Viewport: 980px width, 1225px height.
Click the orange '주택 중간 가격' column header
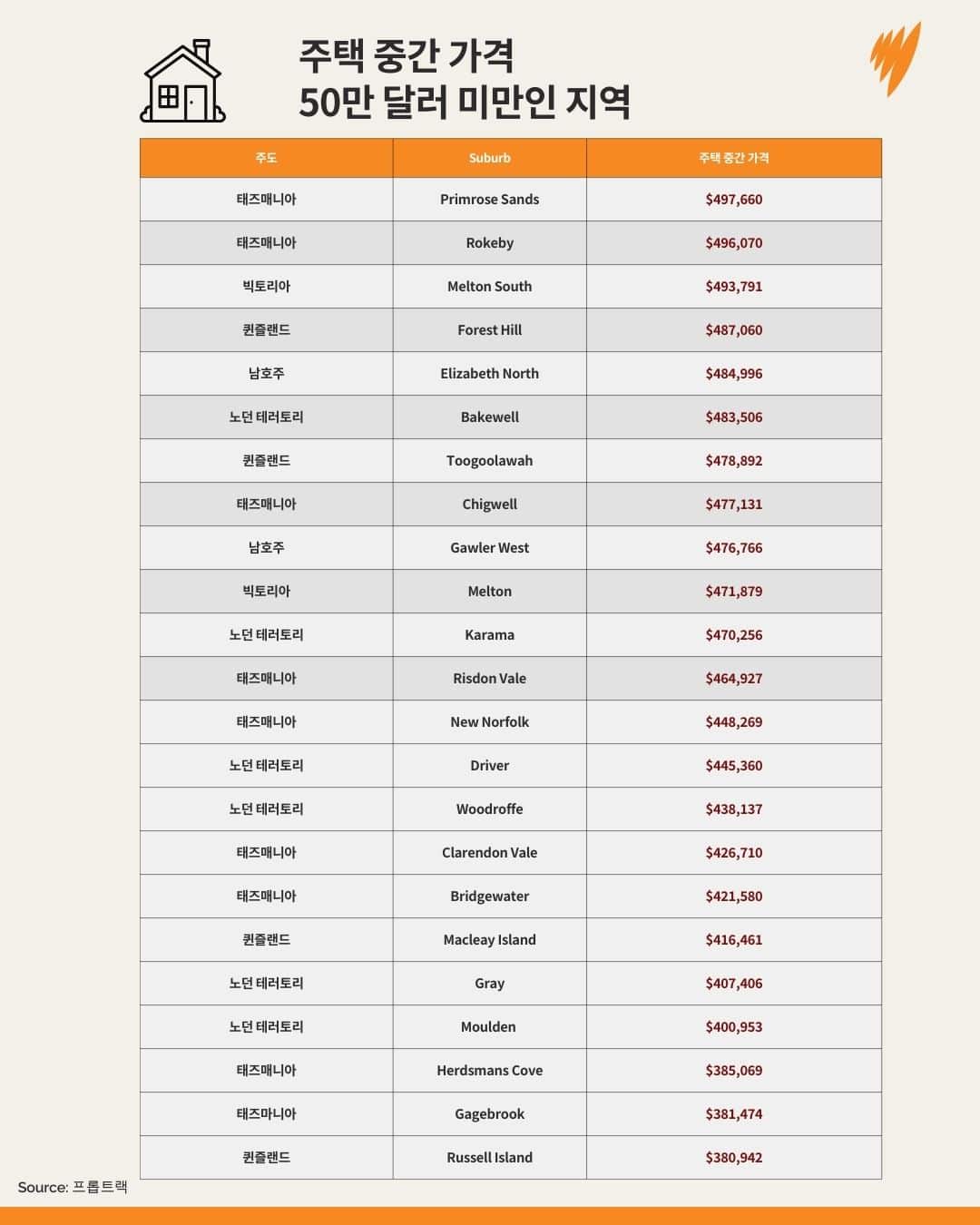(733, 158)
